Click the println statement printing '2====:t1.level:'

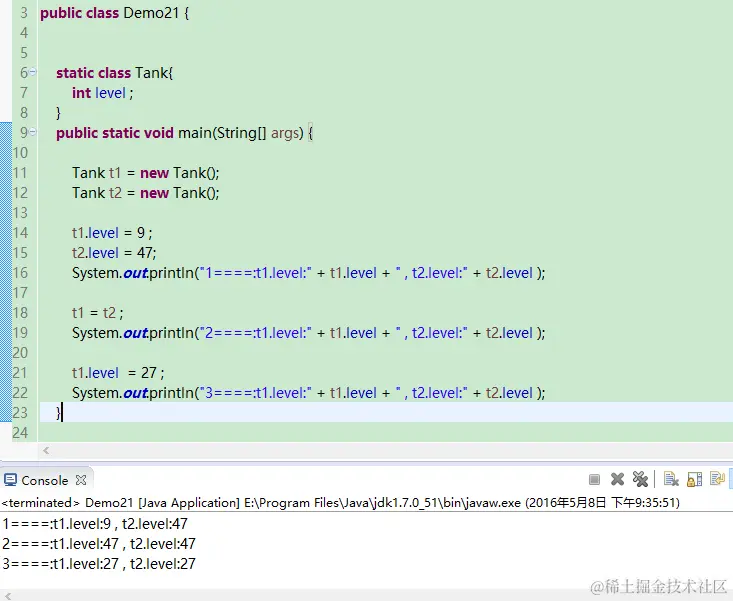coord(309,333)
